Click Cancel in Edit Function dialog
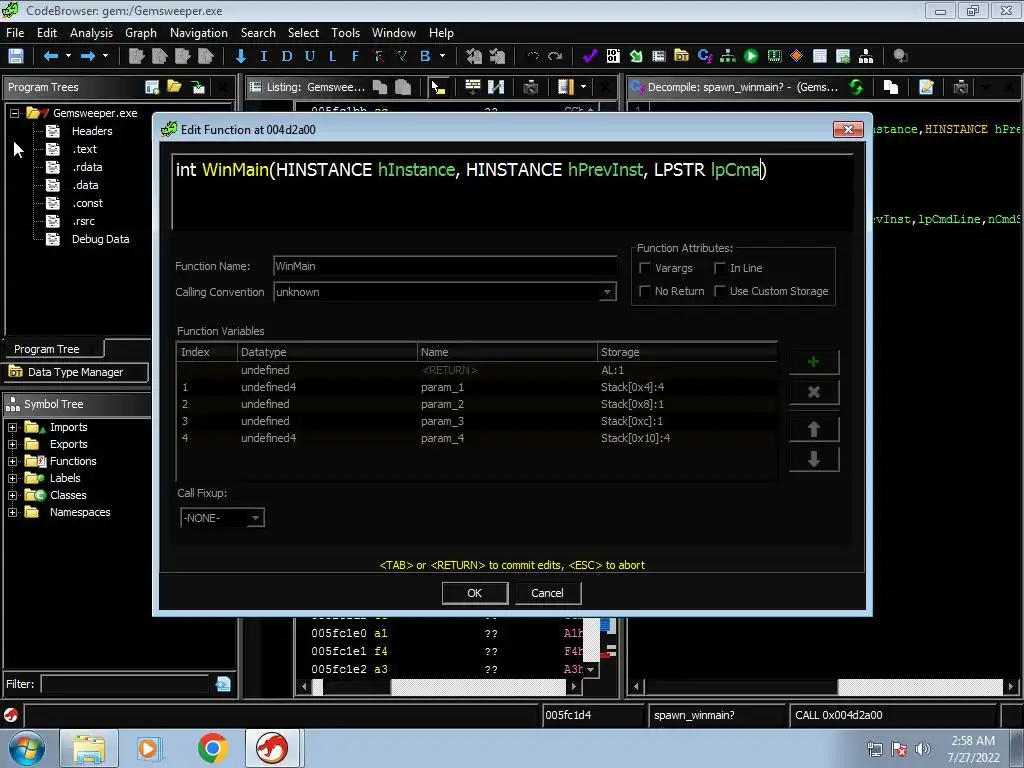 tap(547, 593)
